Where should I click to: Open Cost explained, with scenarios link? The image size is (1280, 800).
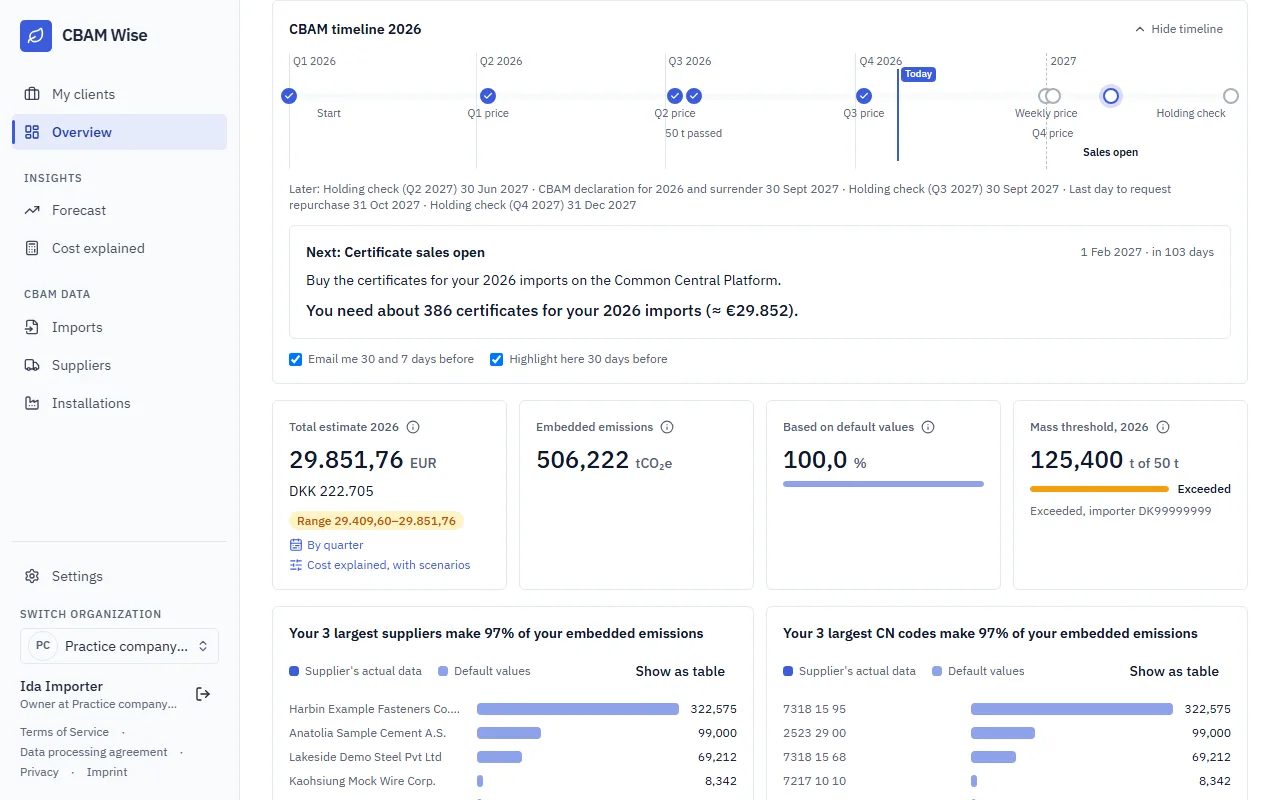(380, 565)
